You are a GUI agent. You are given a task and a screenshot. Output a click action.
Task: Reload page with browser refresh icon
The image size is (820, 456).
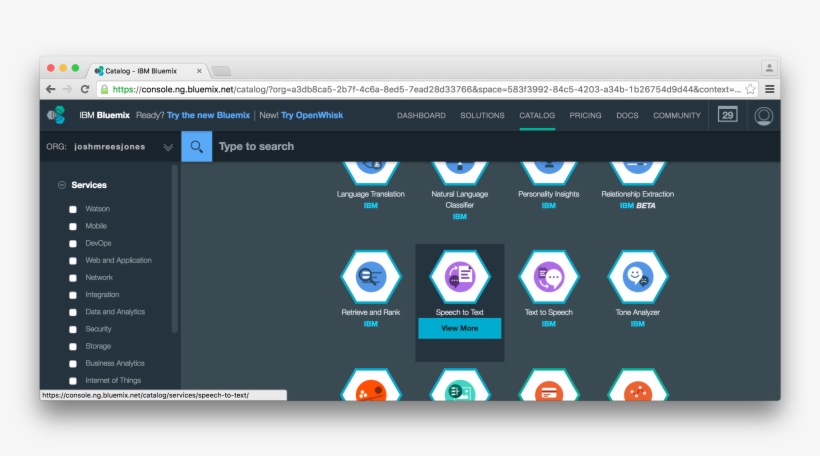[85, 89]
